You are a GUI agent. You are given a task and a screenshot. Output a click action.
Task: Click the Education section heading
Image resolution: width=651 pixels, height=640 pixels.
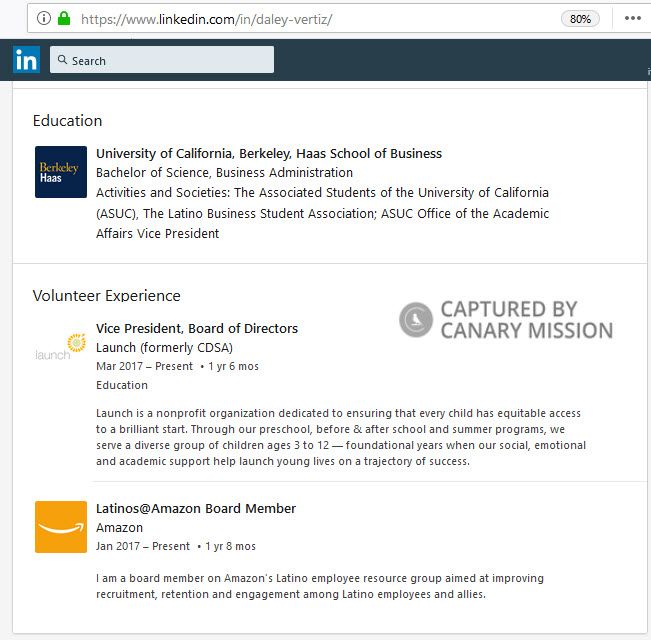coord(67,120)
